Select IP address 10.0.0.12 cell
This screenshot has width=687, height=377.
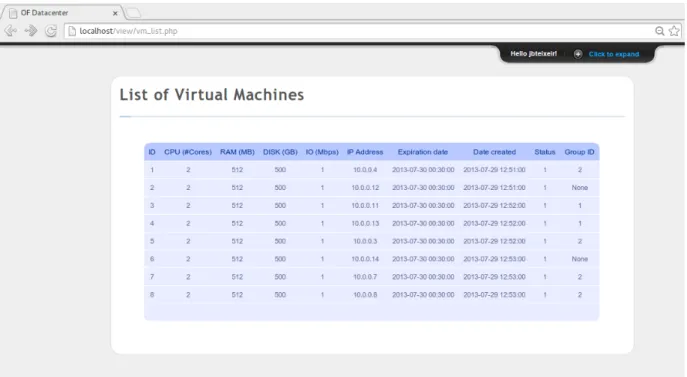[365, 188]
